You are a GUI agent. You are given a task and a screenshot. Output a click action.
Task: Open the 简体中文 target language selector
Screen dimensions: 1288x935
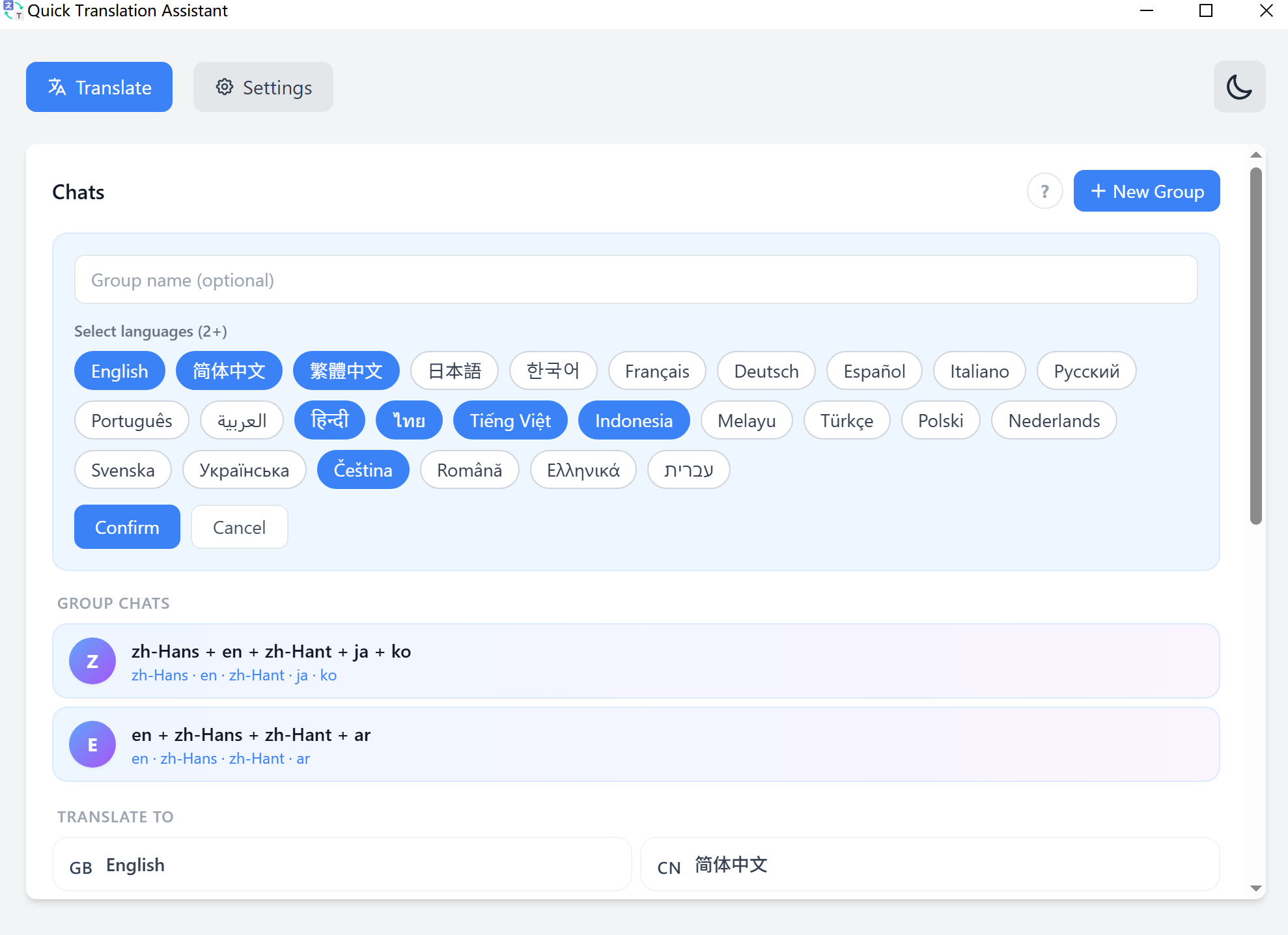pyautogui.click(x=929, y=864)
